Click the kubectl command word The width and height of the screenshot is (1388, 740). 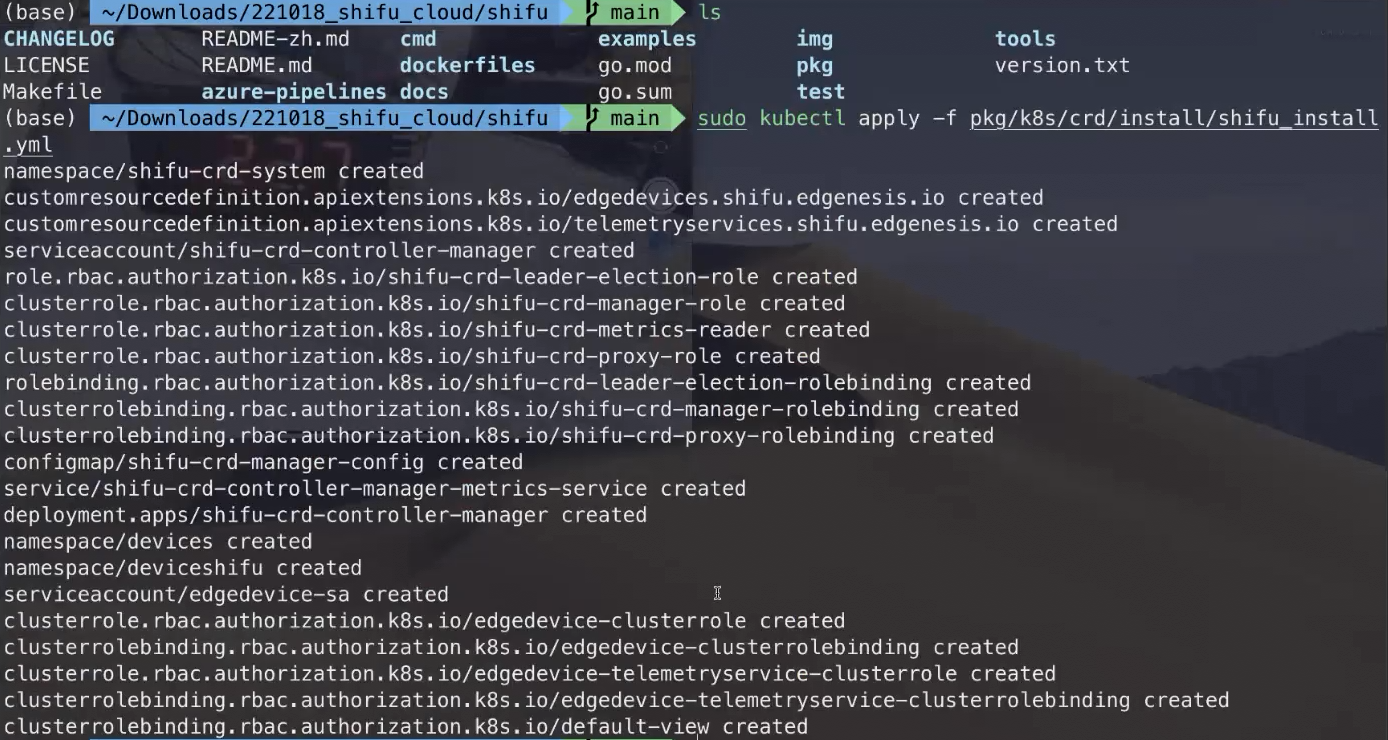tap(802, 118)
